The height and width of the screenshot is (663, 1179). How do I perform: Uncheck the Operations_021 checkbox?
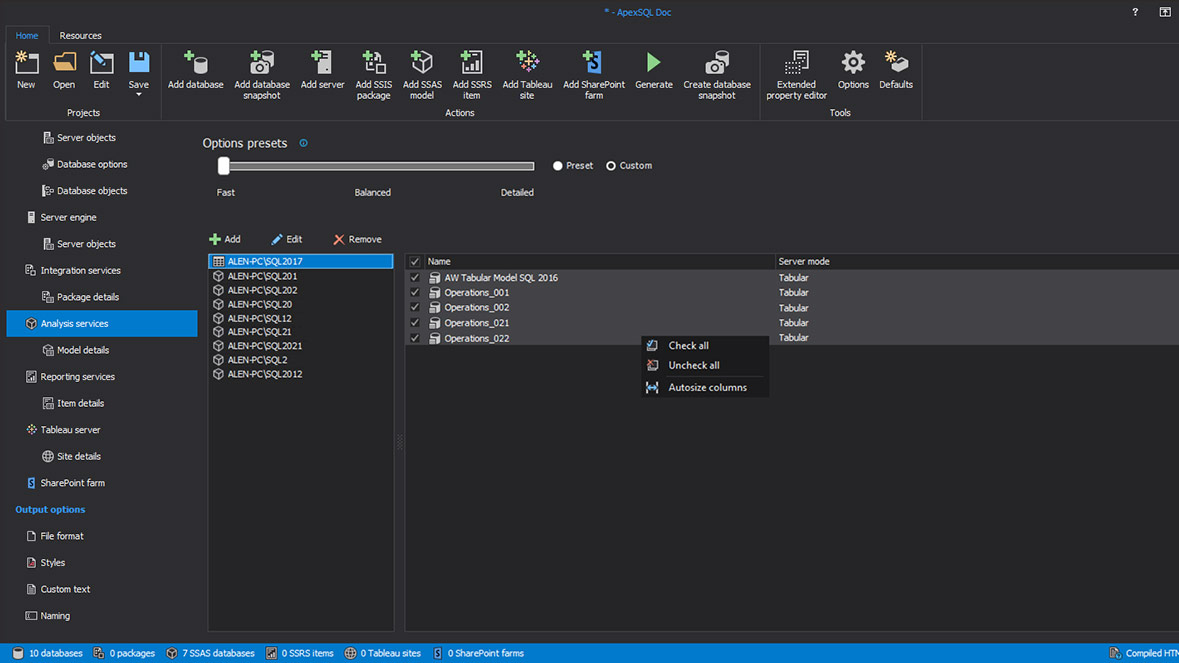[414, 322]
